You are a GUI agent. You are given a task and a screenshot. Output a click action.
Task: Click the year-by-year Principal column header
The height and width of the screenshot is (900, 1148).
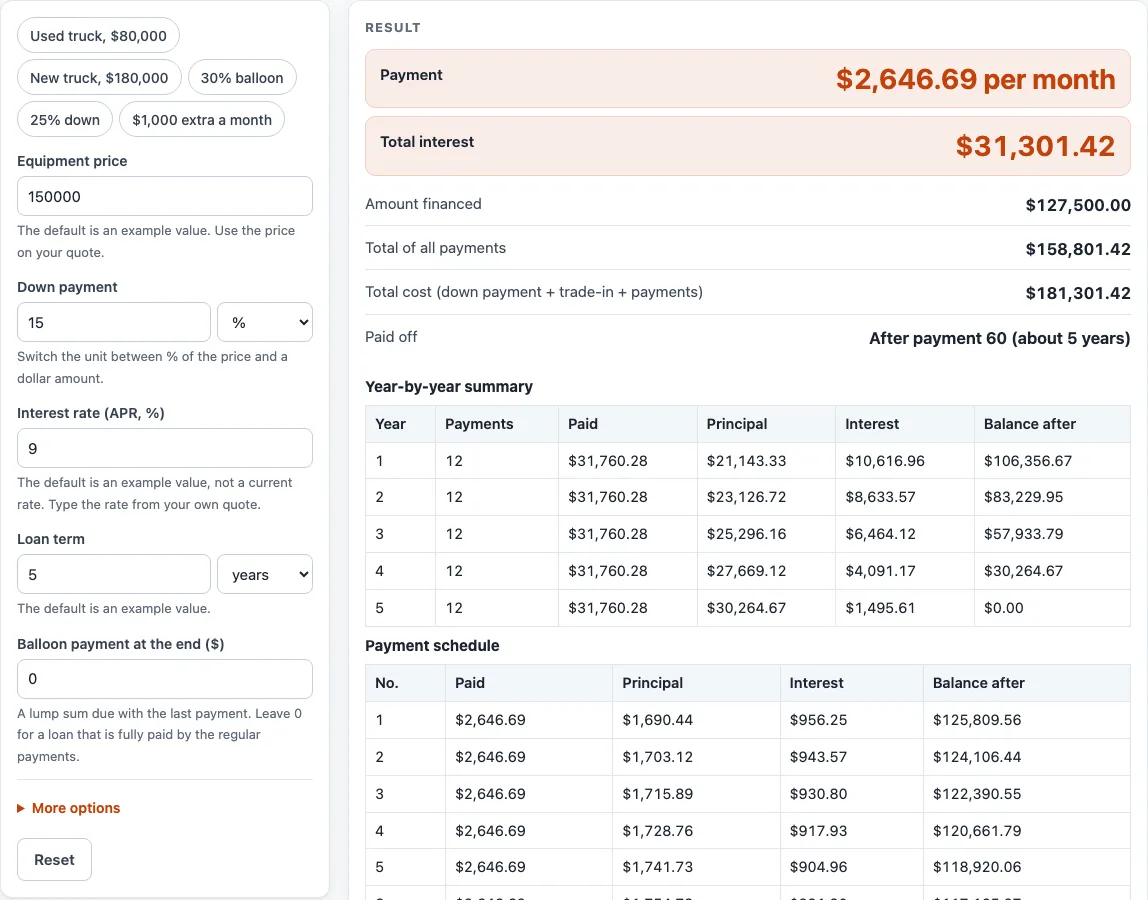[767, 424]
